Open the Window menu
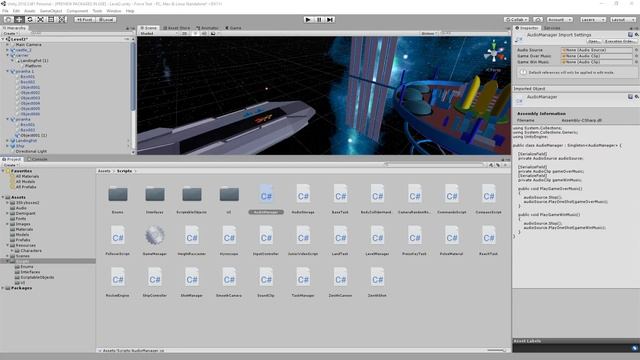The width and height of the screenshot is (640, 360). (x=113, y=11)
